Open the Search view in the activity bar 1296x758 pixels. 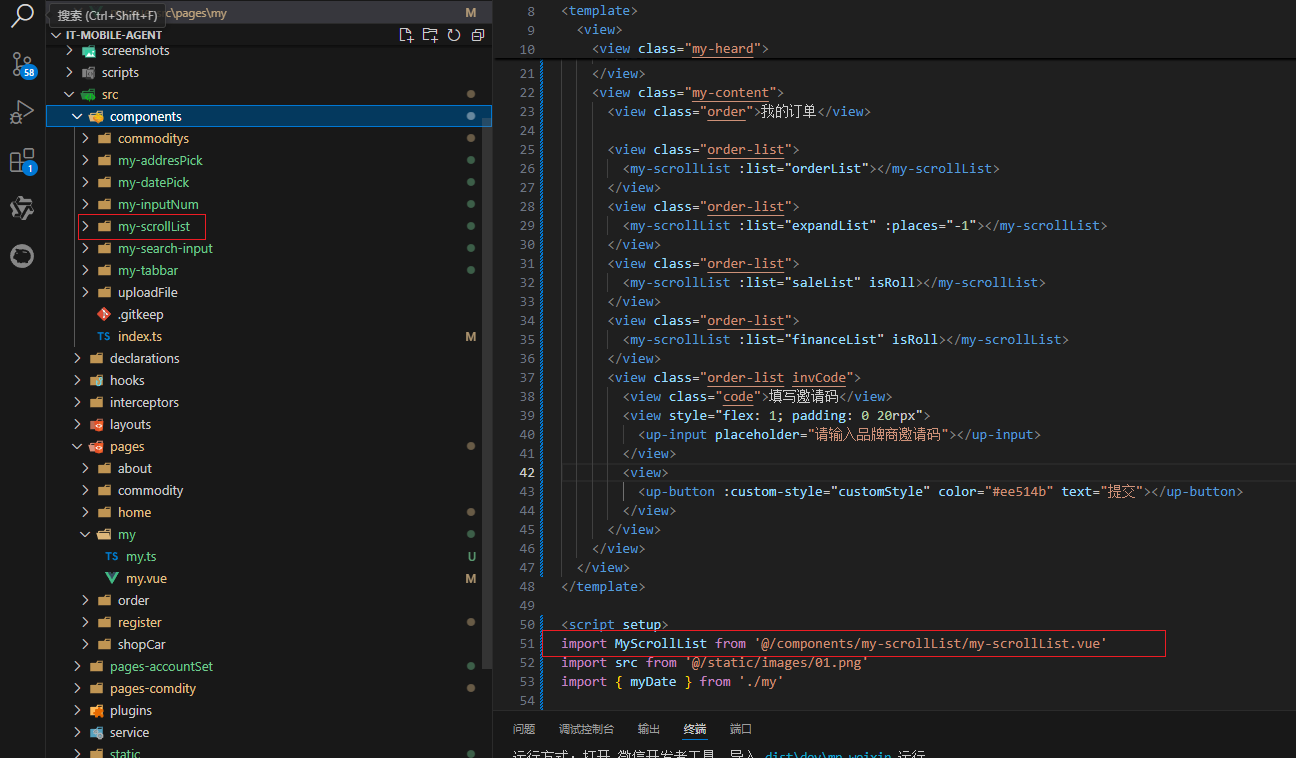pos(22,15)
